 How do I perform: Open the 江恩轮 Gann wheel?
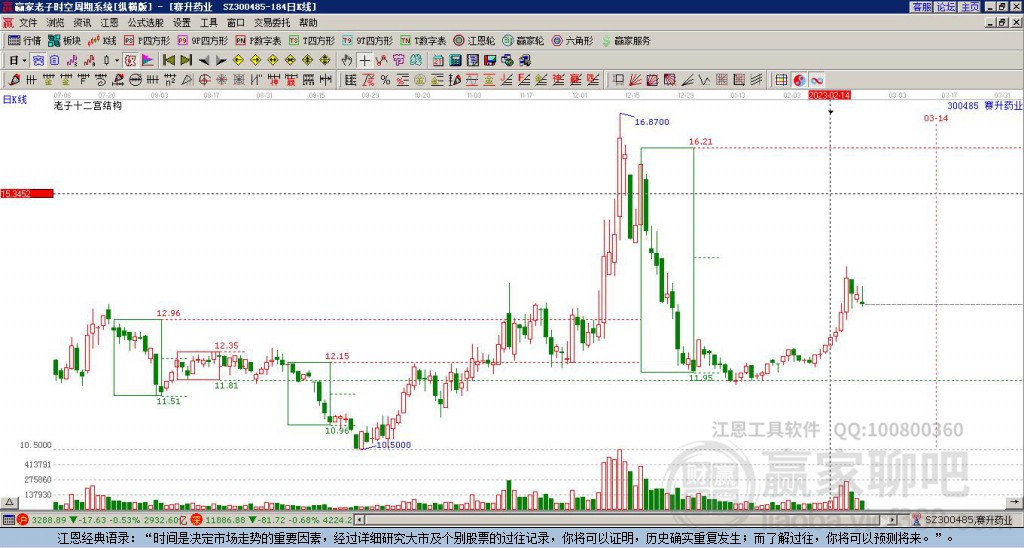click(x=474, y=40)
